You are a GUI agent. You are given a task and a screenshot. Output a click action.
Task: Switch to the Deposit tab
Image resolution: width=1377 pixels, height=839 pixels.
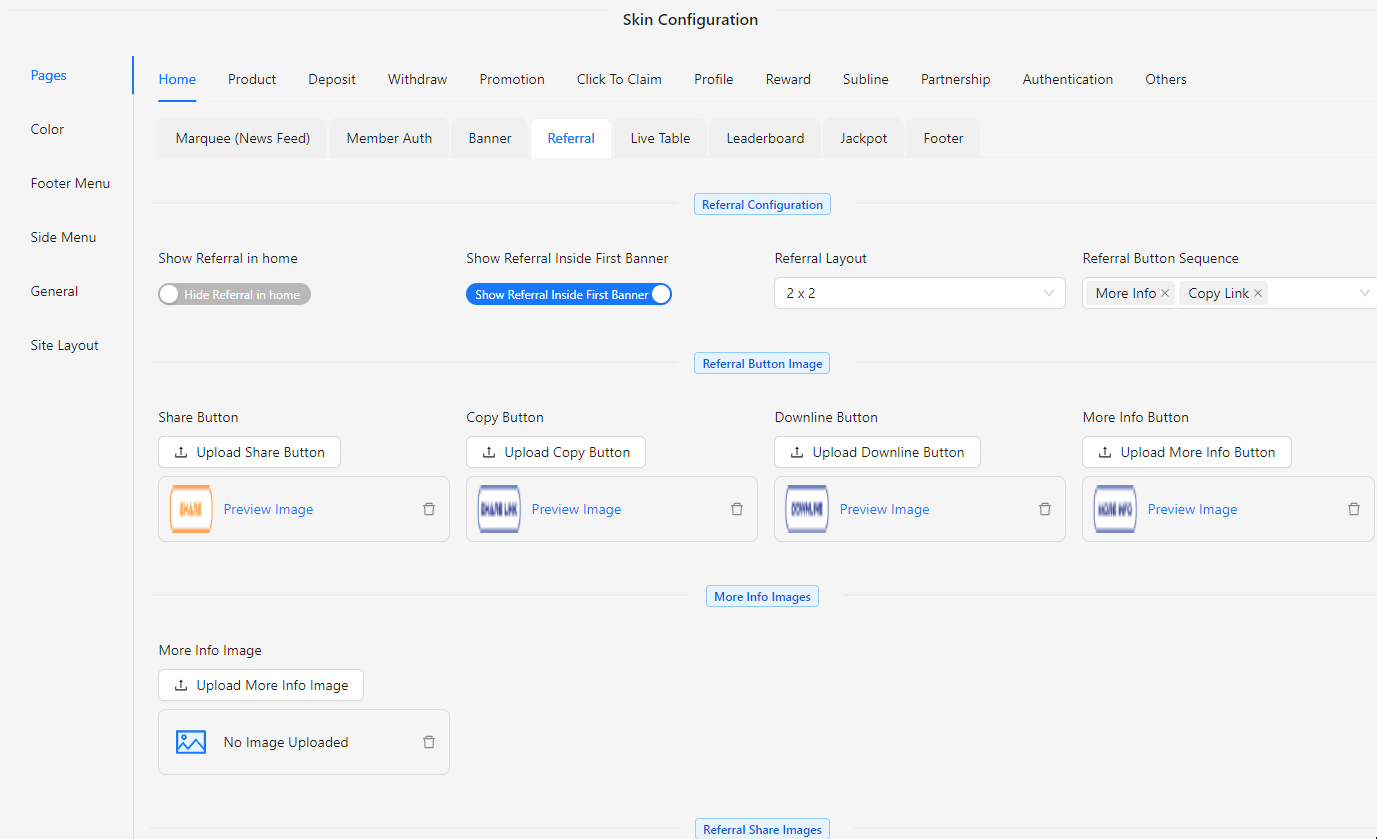(332, 79)
